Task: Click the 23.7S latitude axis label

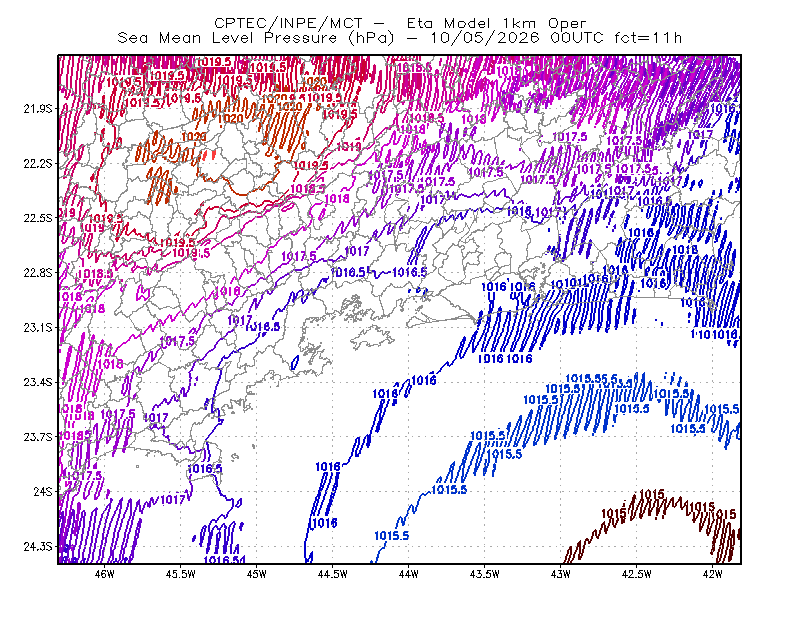Action: 37,437
